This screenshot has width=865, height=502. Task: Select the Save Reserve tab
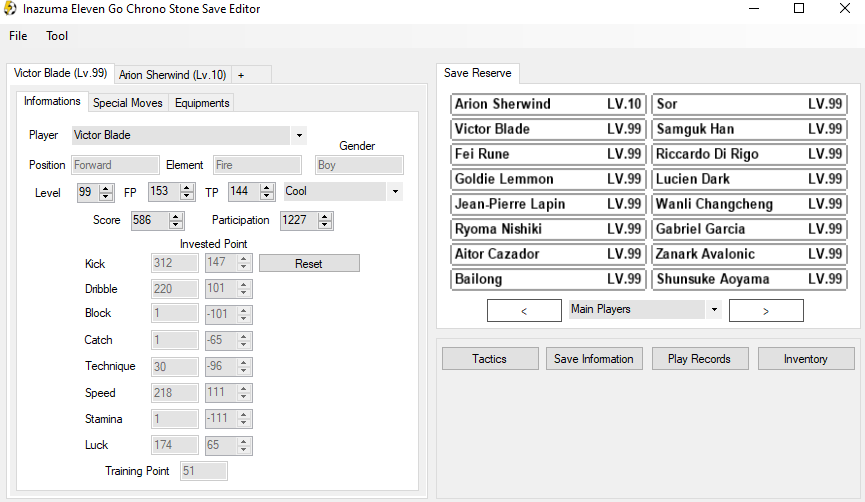[x=478, y=73]
